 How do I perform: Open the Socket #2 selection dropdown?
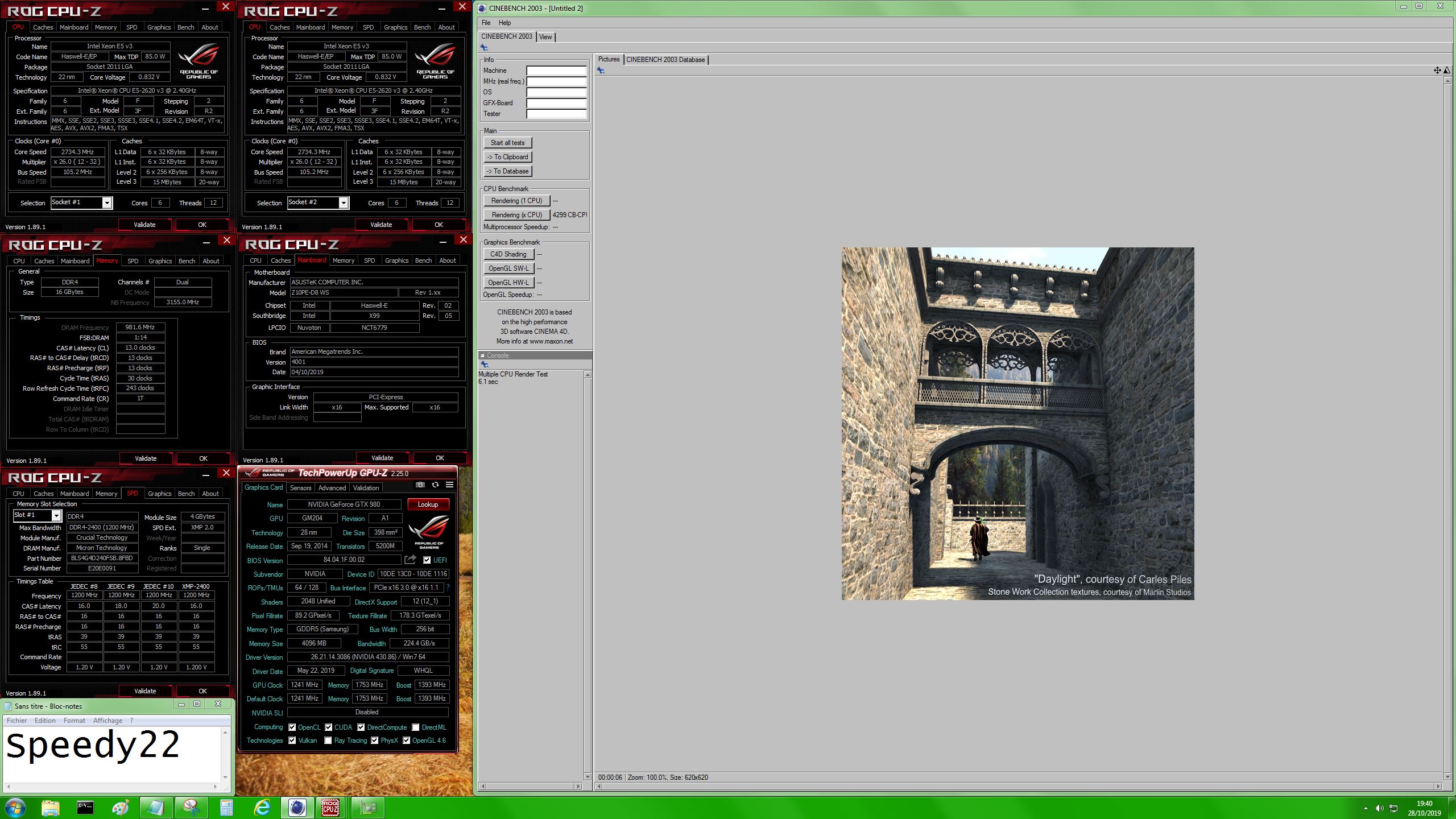point(343,202)
